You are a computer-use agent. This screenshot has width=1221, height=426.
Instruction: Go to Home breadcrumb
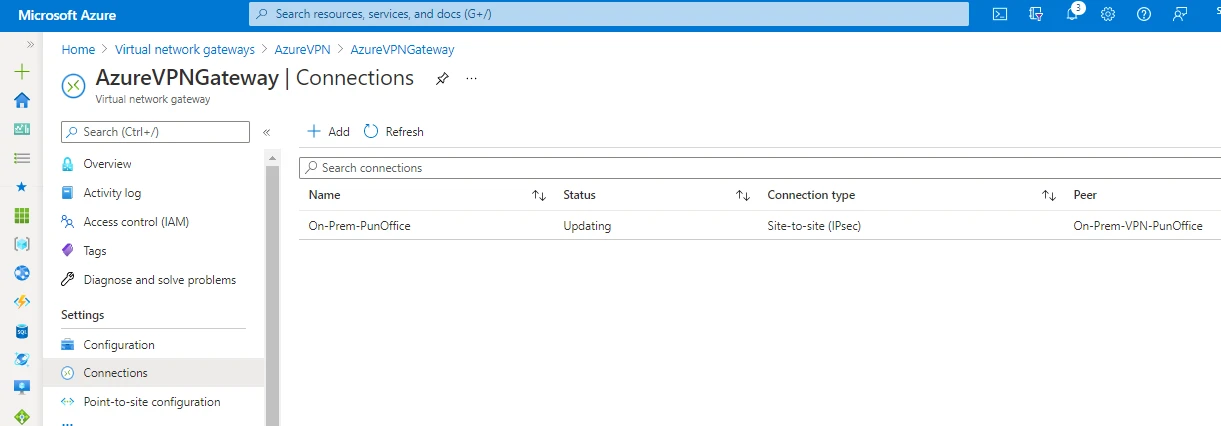click(x=78, y=49)
